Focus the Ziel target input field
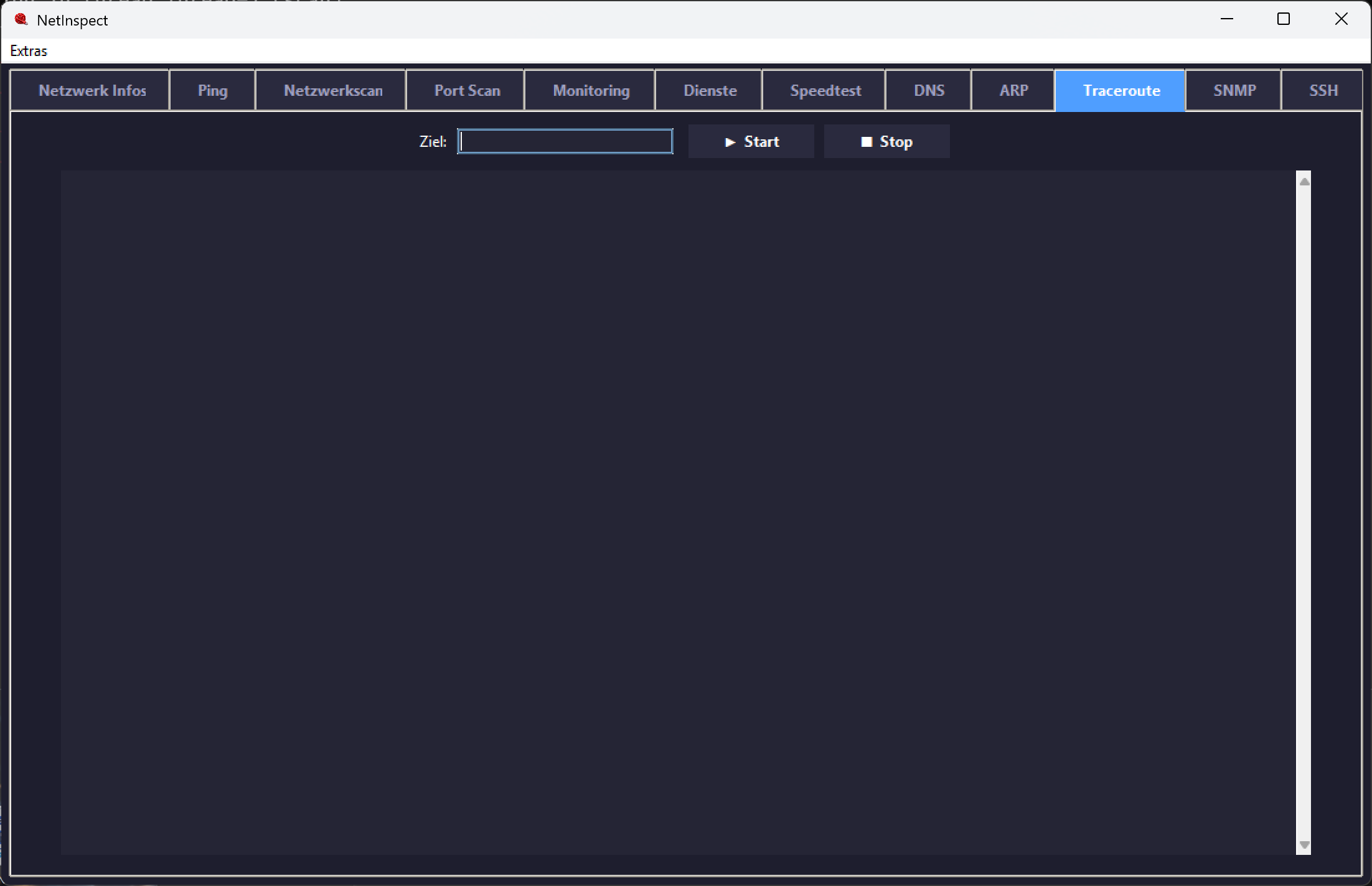 tap(565, 141)
